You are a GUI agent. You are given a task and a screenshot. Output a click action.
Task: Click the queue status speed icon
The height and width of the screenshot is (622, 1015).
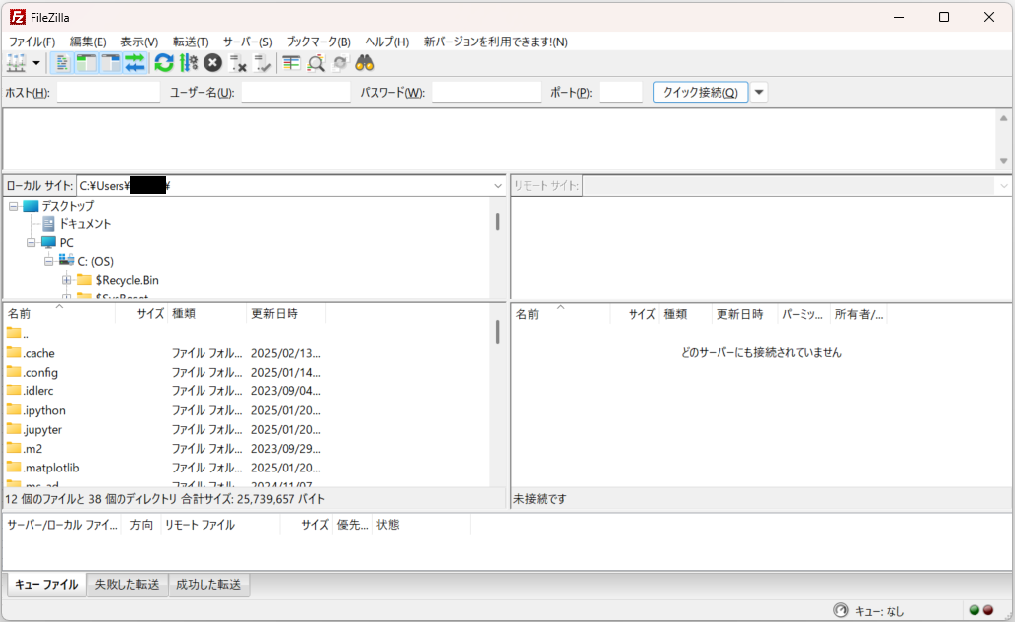tap(841, 610)
